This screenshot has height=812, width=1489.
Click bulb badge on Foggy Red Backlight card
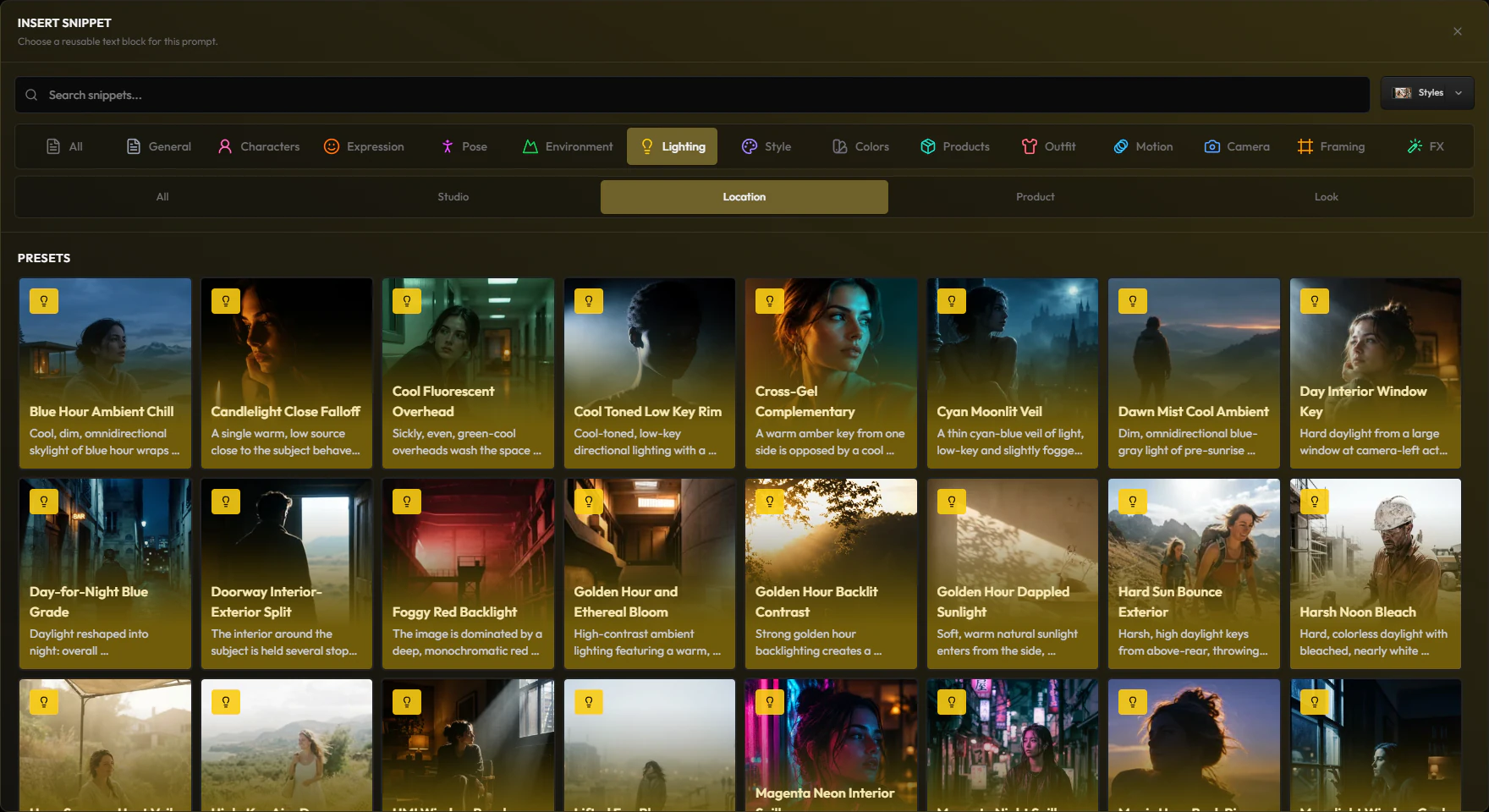point(407,502)
